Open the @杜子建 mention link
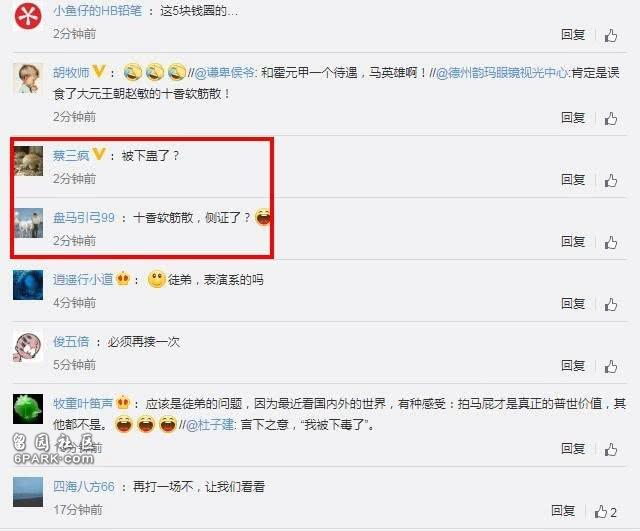 point(210,425)
